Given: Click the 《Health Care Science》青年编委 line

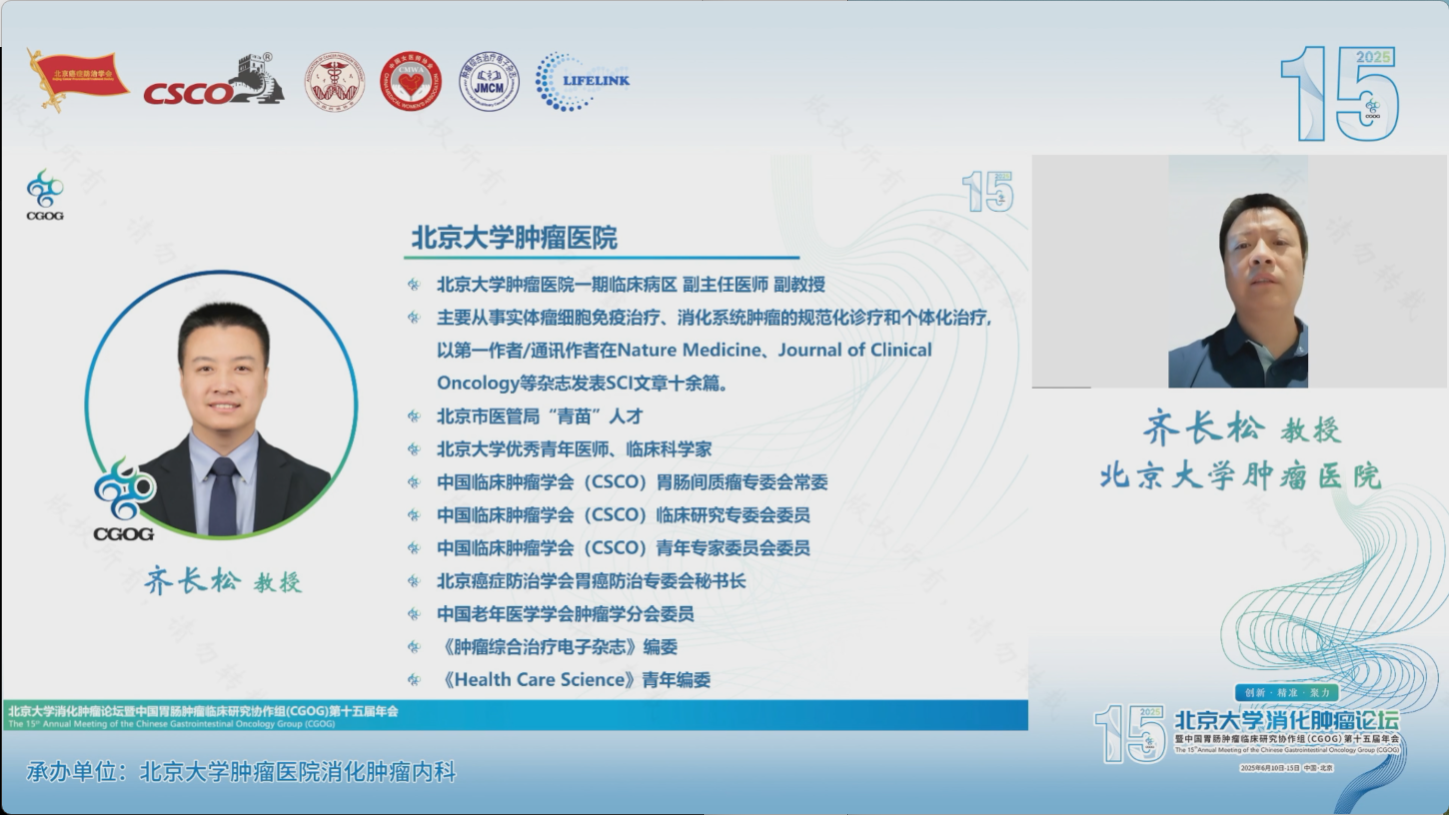Looking at the screenshot, I should coord(574,680).
